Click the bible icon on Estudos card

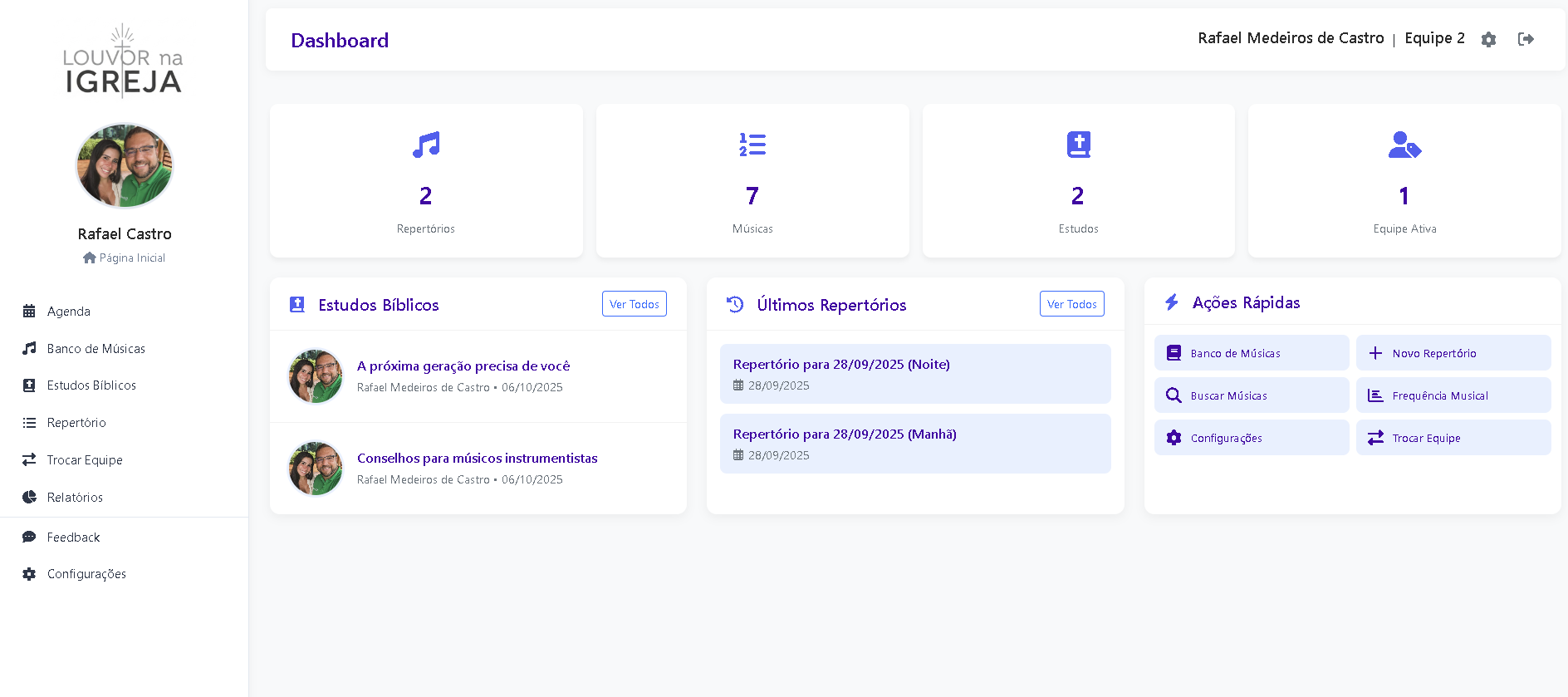click(x=1078, y=145)
